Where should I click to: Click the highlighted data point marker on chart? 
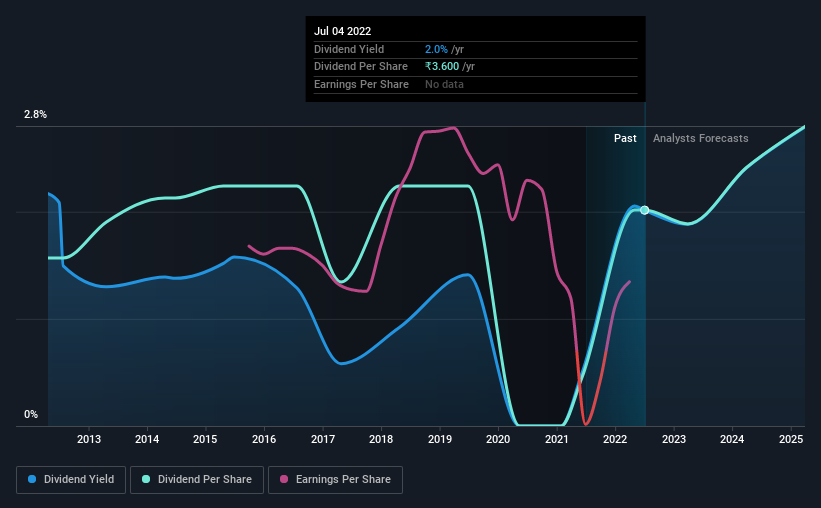pyautogui.click(x=645, y=210)
